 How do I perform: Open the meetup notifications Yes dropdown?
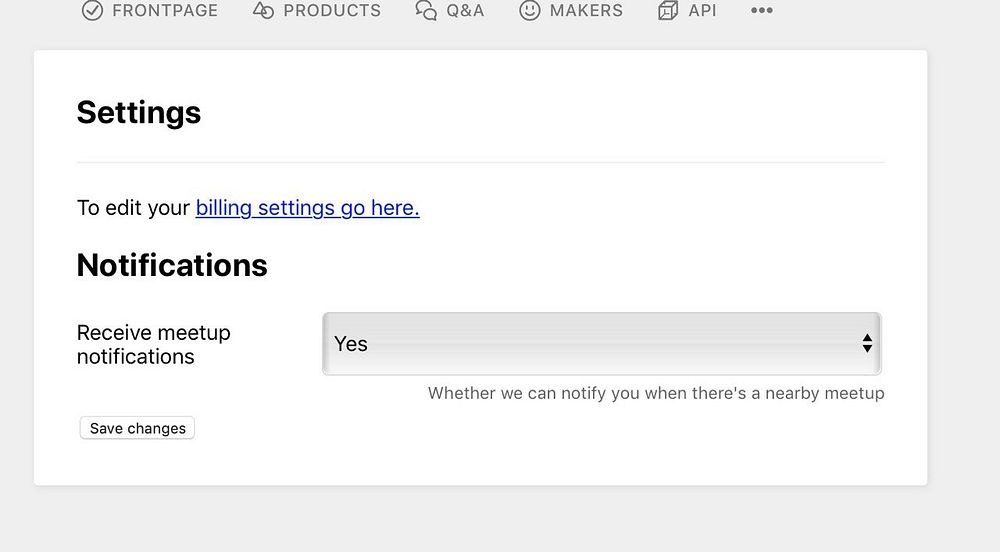tap(600, 344)
